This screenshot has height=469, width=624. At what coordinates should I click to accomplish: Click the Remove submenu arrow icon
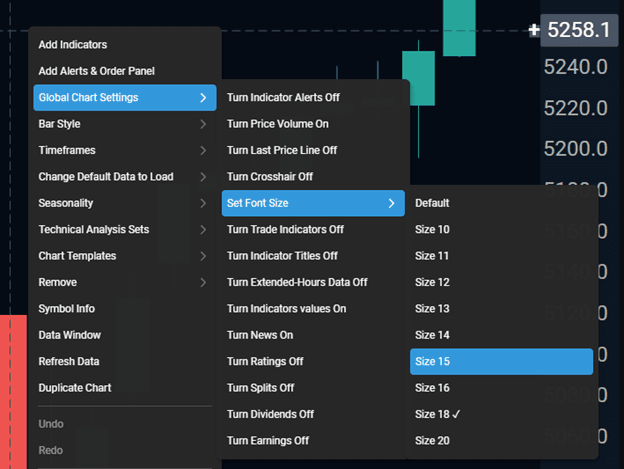[203, 282]
